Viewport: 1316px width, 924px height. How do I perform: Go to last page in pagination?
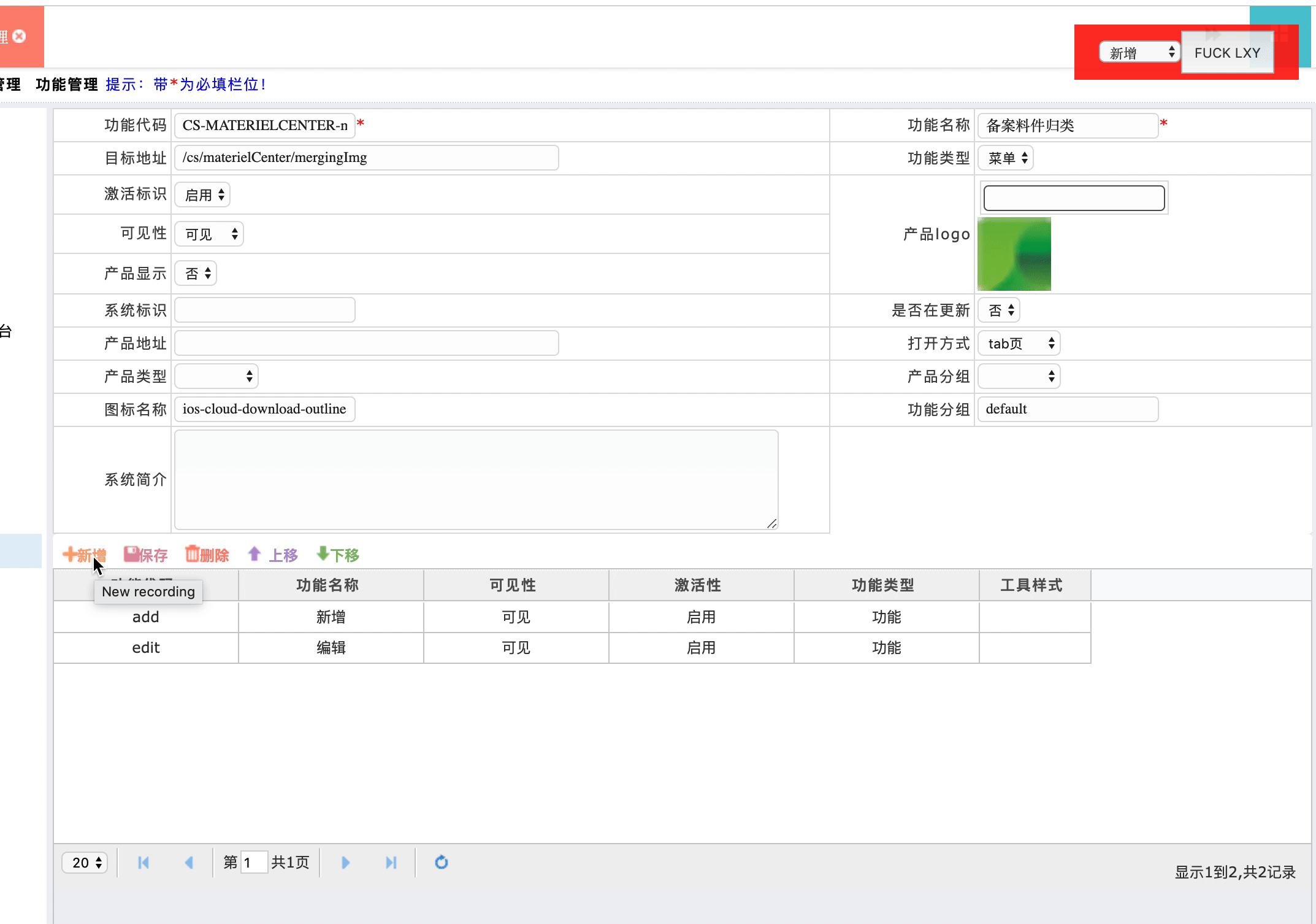(391, 863)
